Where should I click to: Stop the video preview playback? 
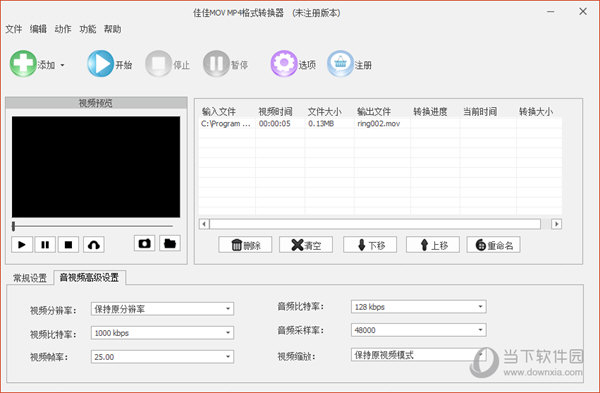68,245
